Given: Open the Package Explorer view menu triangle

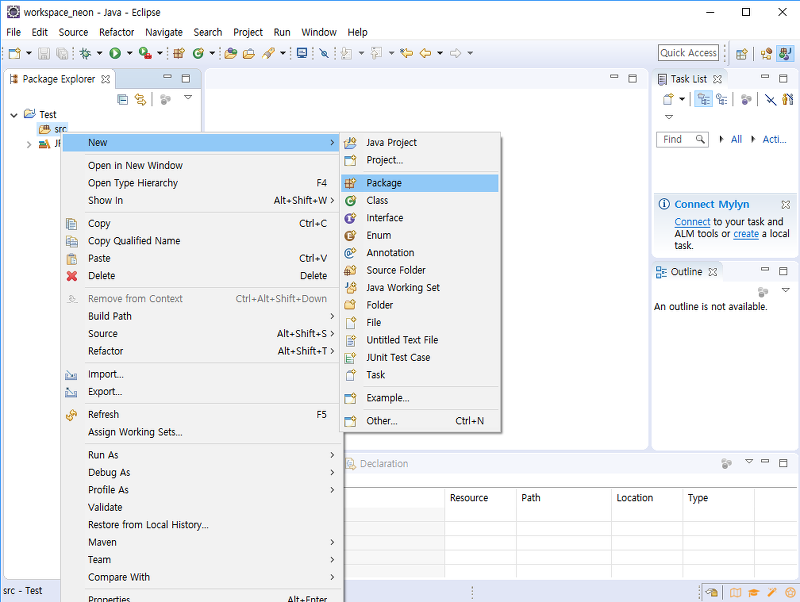Looking at the screenshot, I should pos(188,97).
